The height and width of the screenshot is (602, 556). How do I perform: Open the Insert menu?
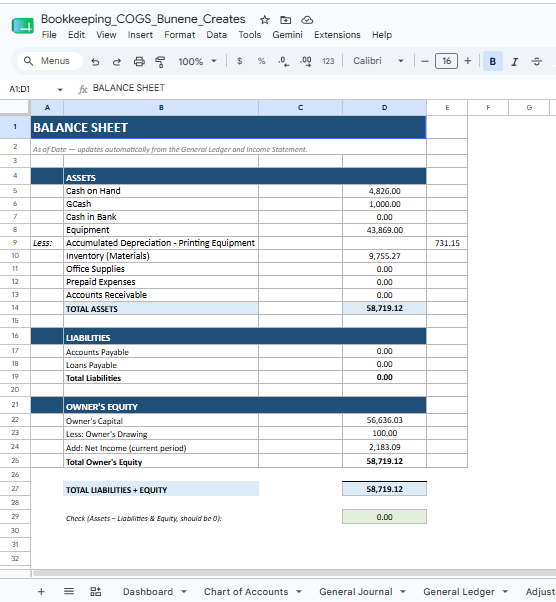(140, 35)
